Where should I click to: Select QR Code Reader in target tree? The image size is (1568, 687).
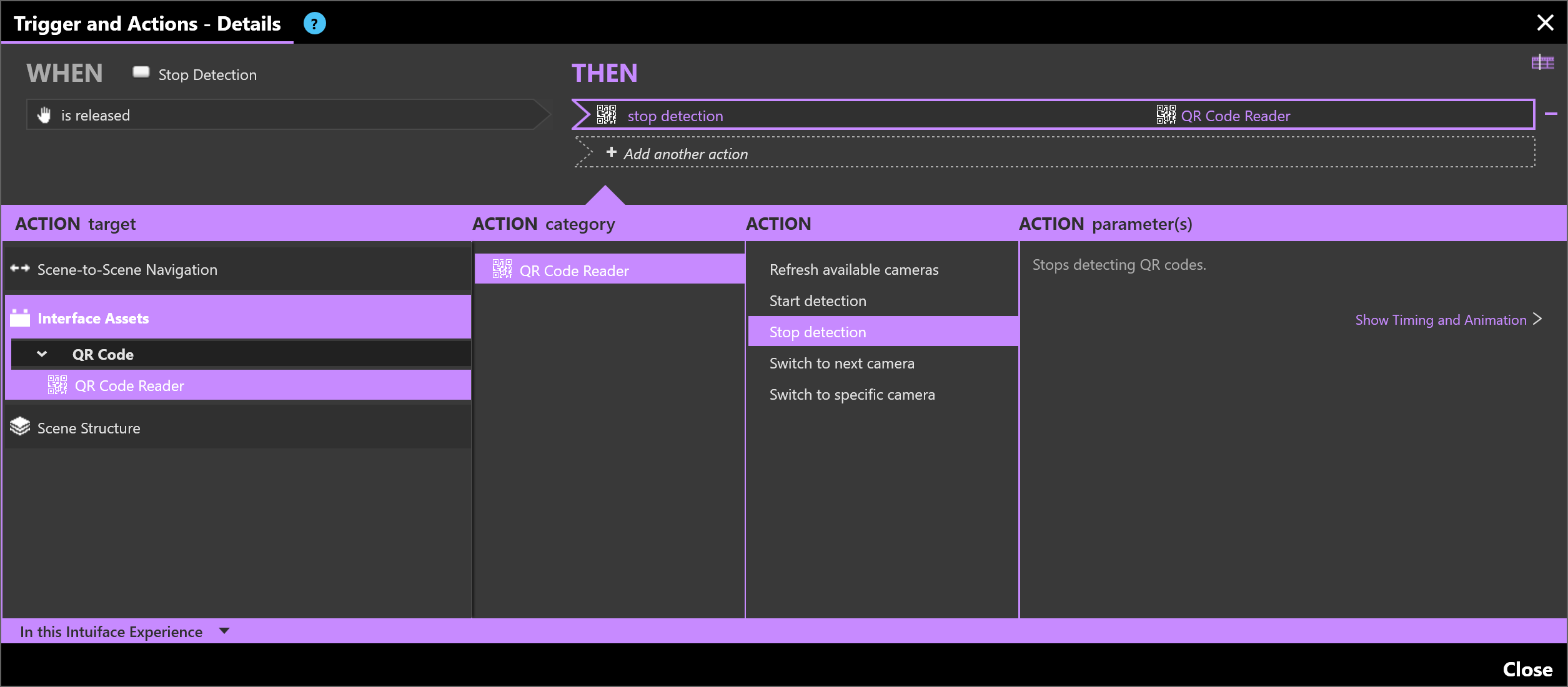pyautogui.click(x=237, y=385)
